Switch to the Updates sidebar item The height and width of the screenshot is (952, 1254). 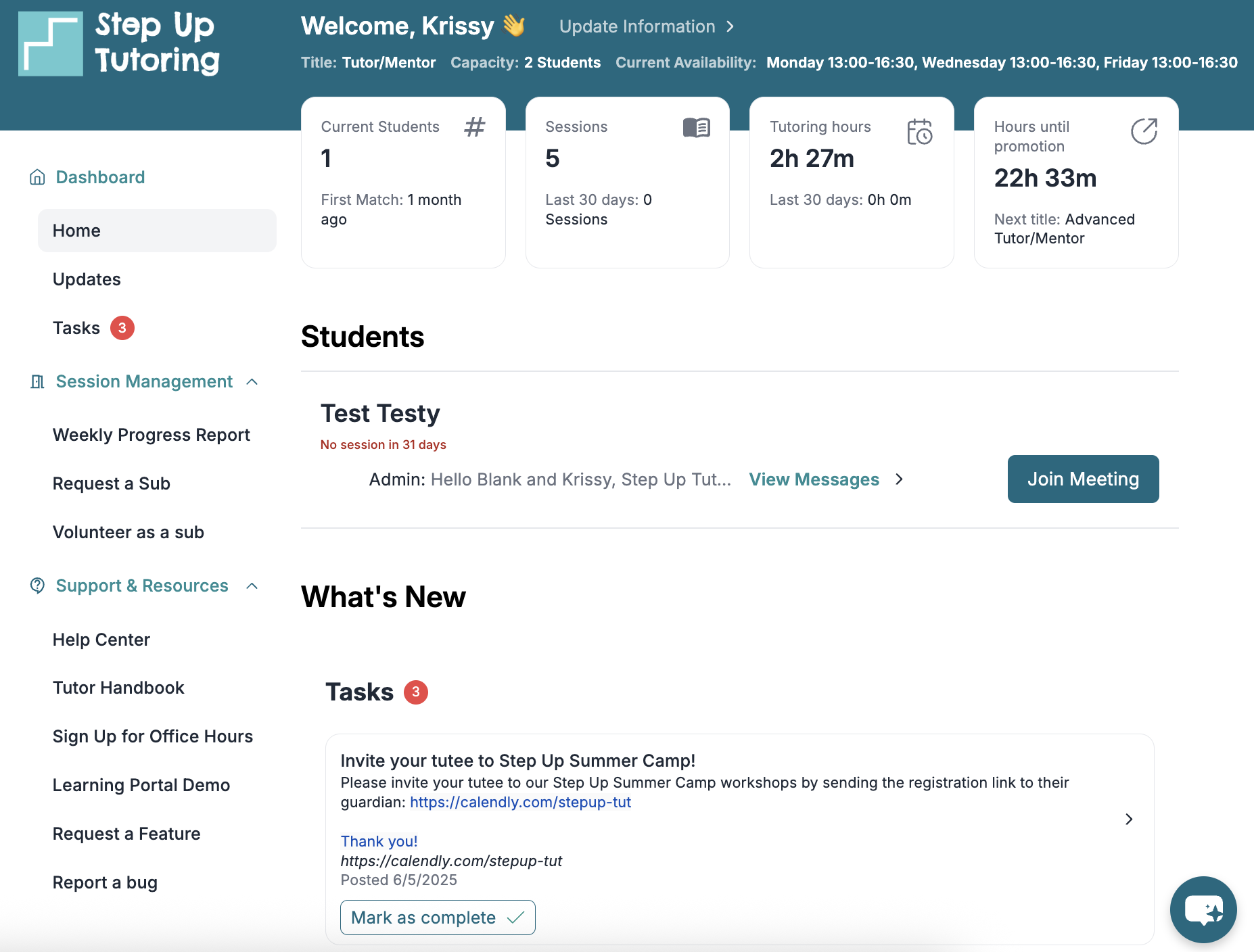(87, 279)
